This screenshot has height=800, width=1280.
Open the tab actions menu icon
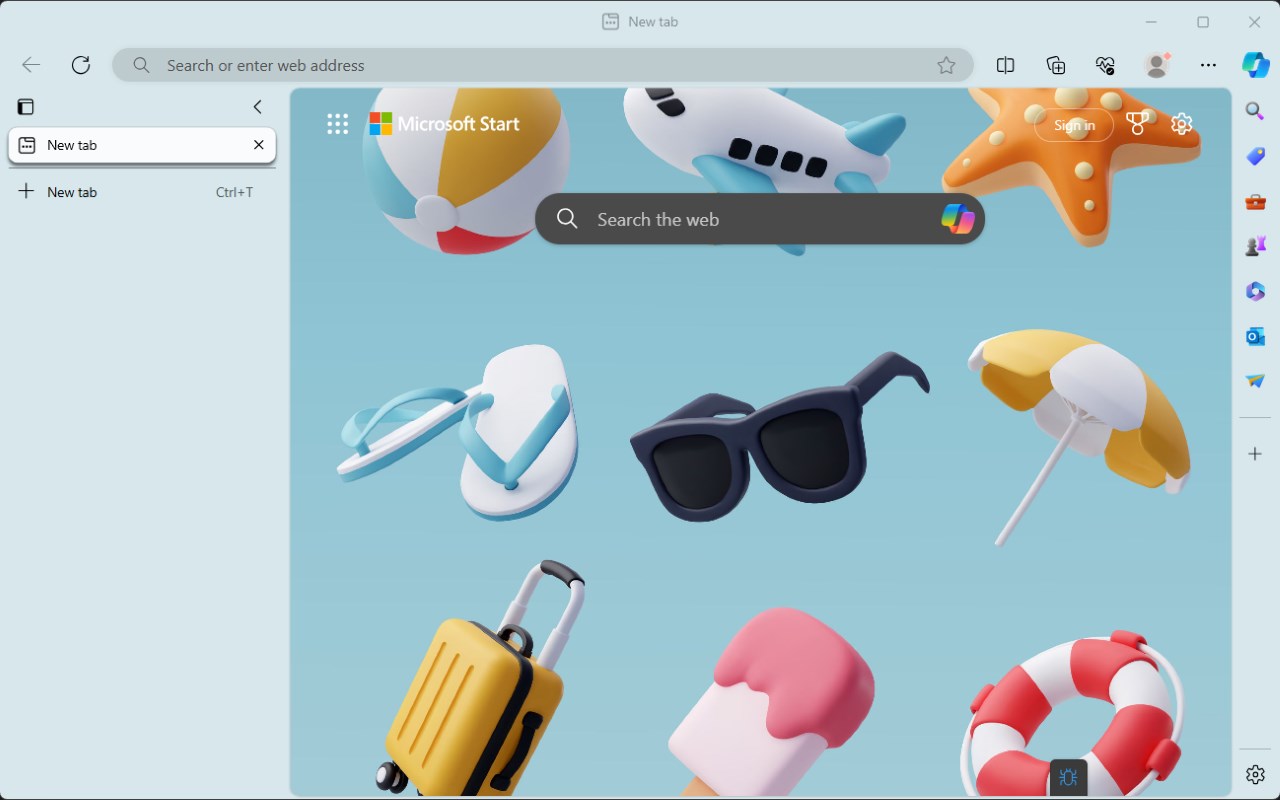[26, 107]
